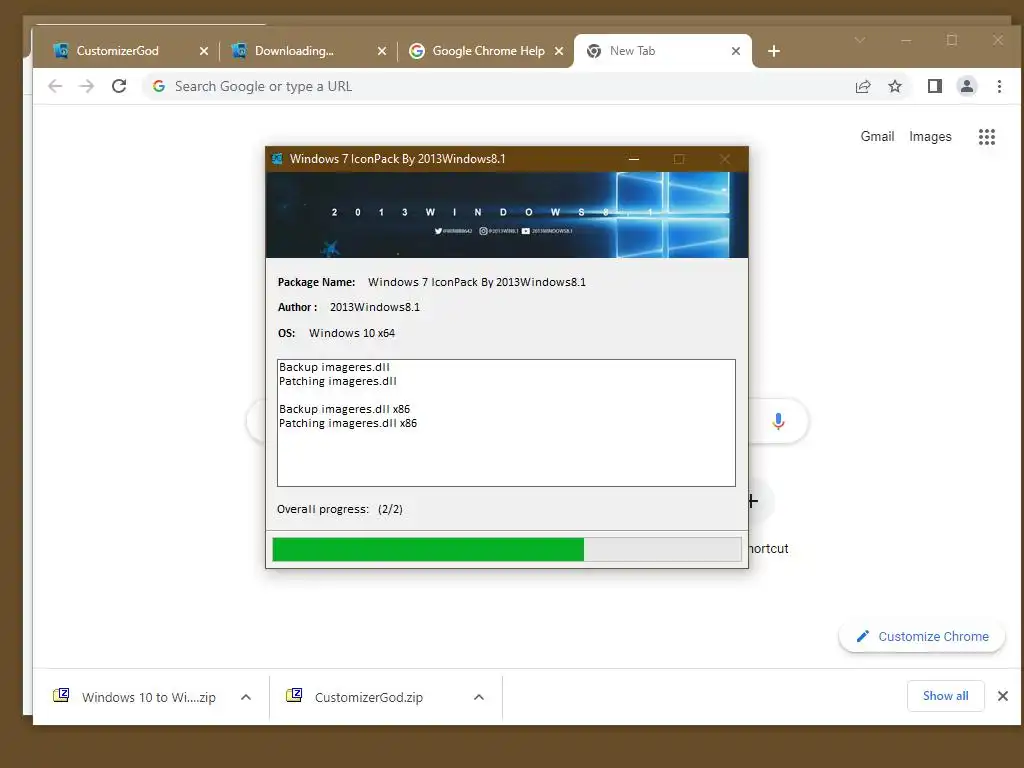Open the Images link
1024x768 pixels.
pyautogui.click(x=930, y=136)
